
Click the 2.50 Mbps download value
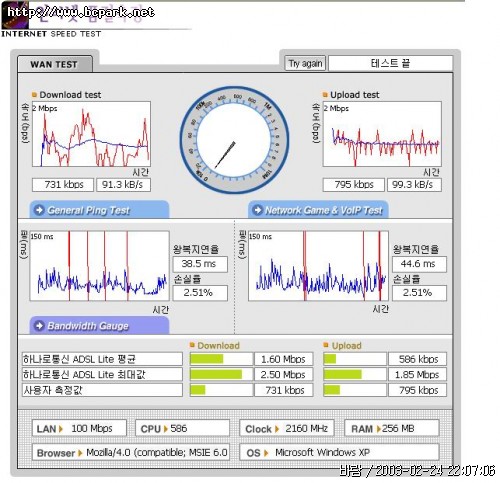click(x=284, y=374)
